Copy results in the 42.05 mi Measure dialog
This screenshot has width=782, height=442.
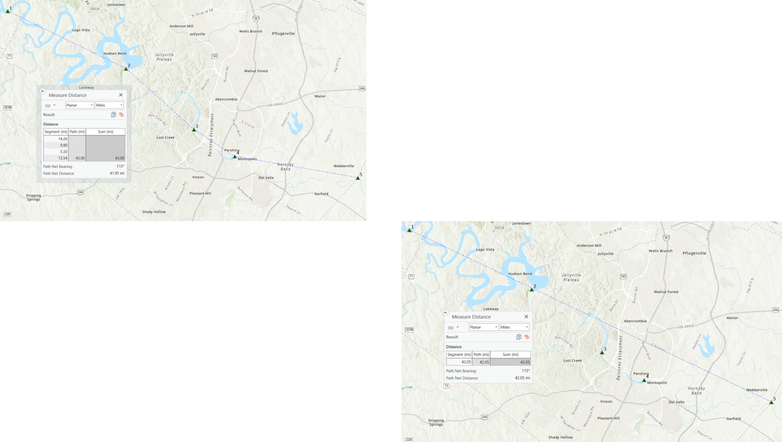519,337
